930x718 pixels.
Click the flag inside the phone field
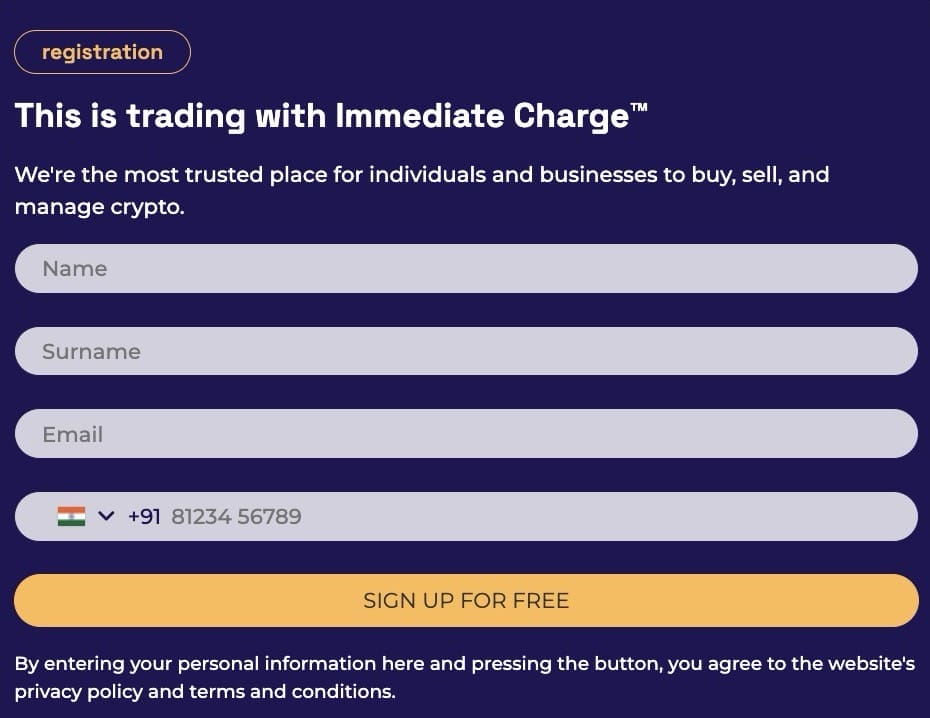69,516
